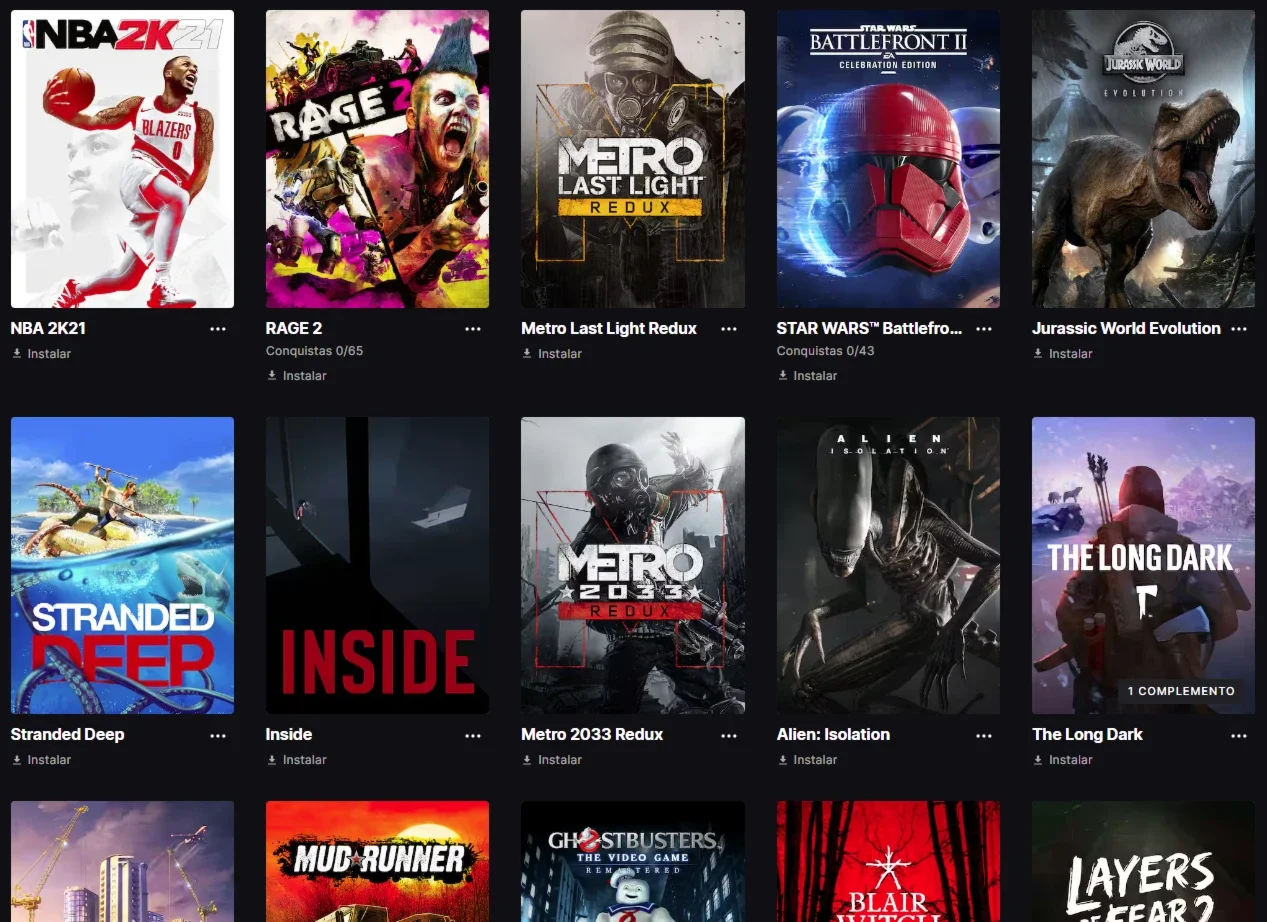Viewport: 1267px width, 922px height.
Task: Click Instalar under STAR WARS Battlefront
Action: pyautogui.click(x=807, y=376)
